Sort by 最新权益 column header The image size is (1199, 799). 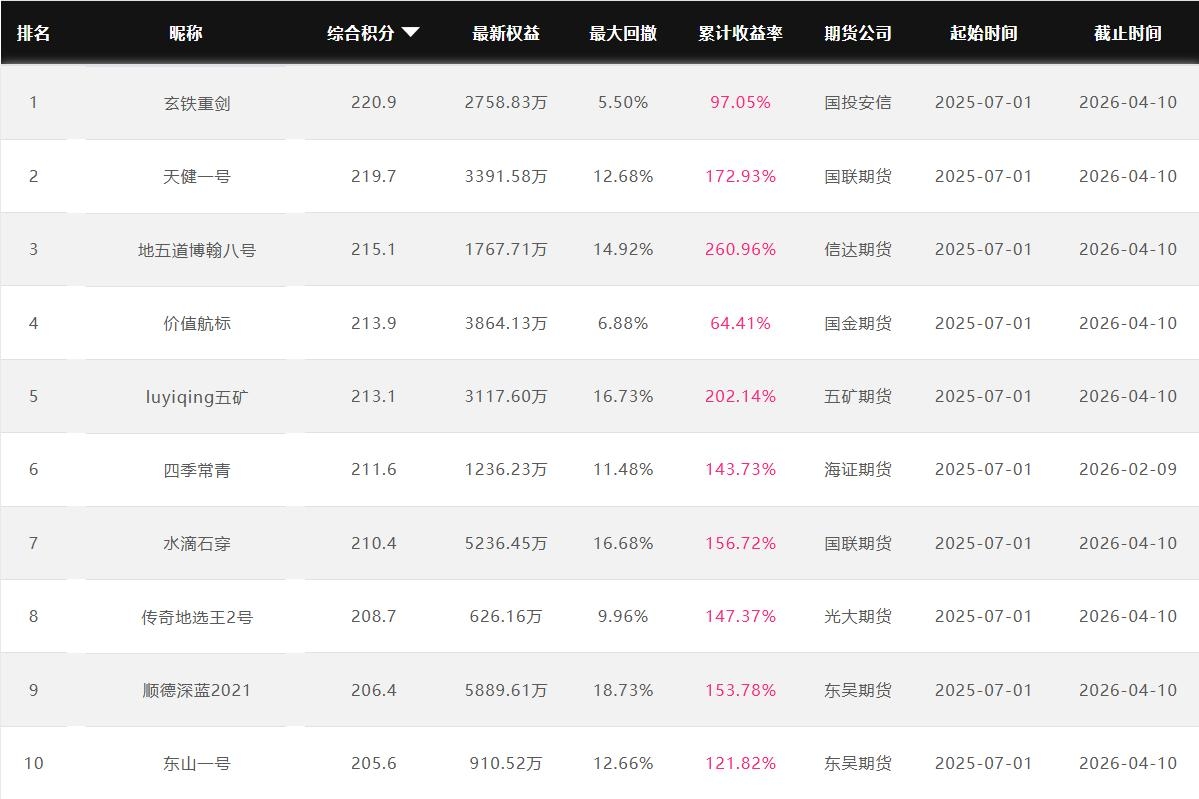[506, 33]
